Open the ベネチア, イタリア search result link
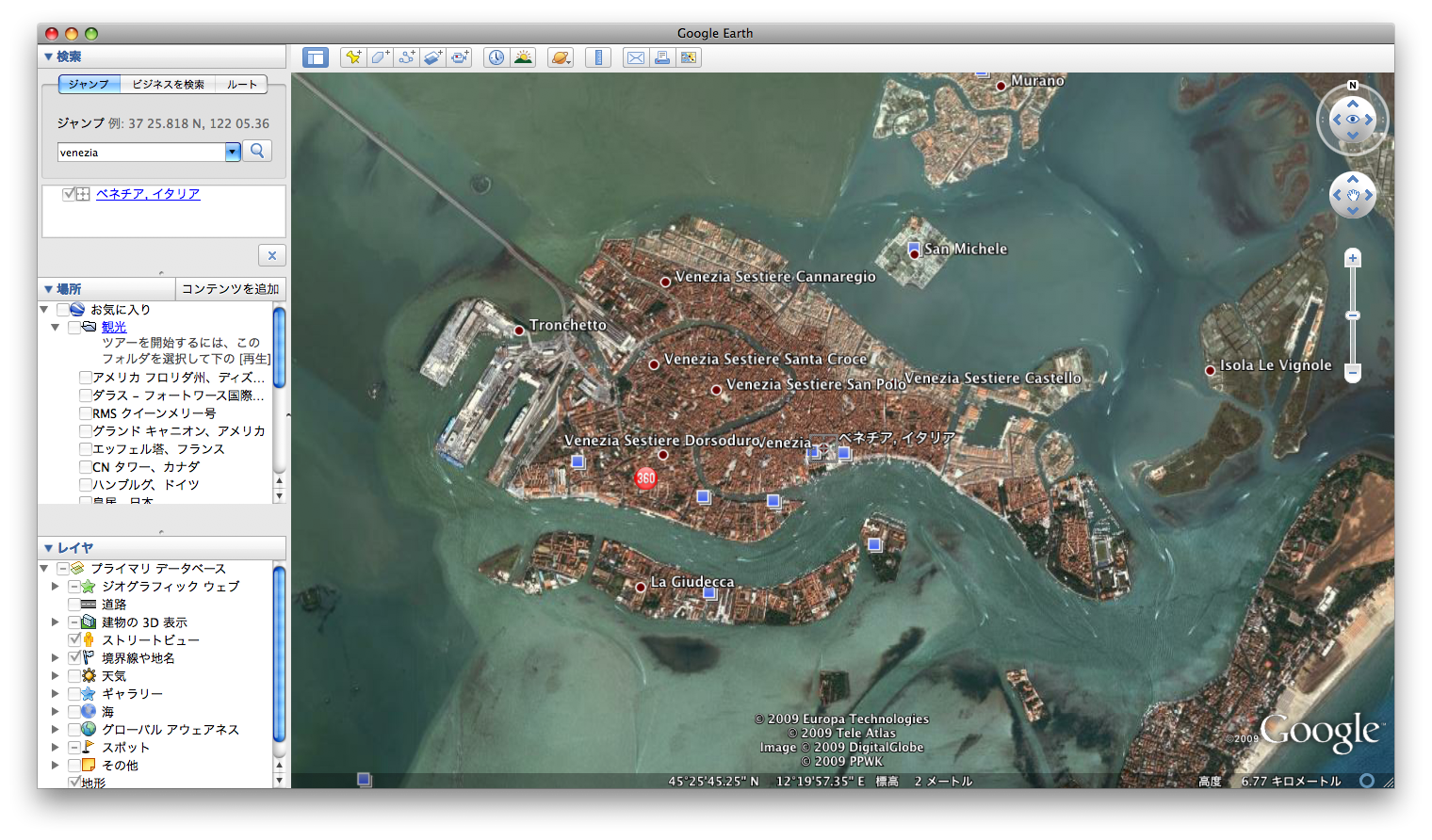This screenshot has height=840, width=1432. tap(148, 194)
